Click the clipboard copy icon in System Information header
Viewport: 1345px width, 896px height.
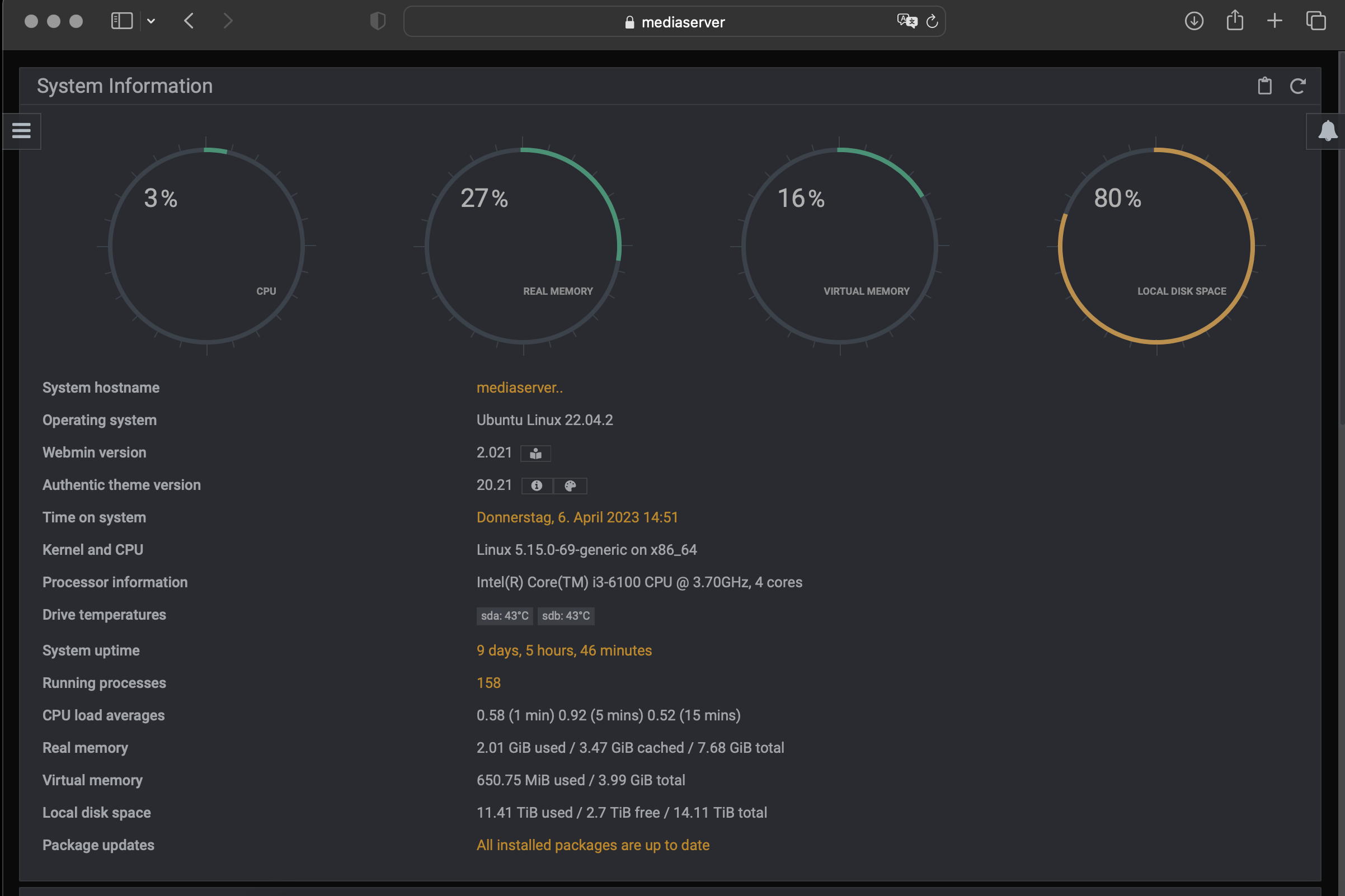pyautogui.click(x=1264, y=86)
